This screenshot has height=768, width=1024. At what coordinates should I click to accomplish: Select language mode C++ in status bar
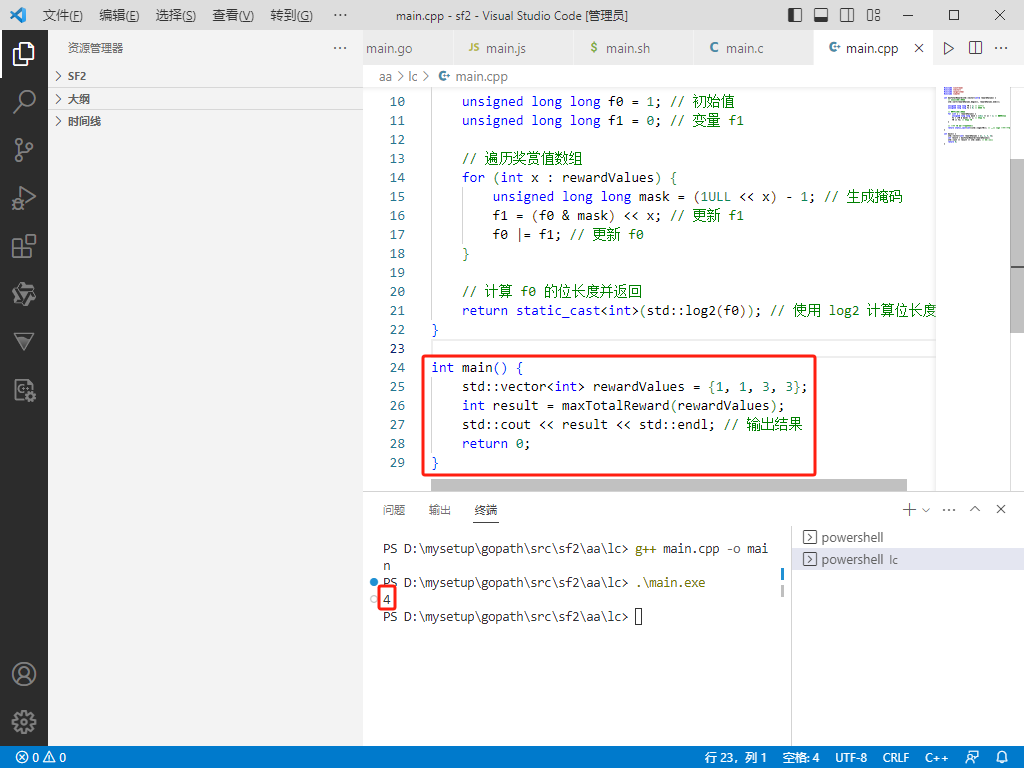point(936,758)
